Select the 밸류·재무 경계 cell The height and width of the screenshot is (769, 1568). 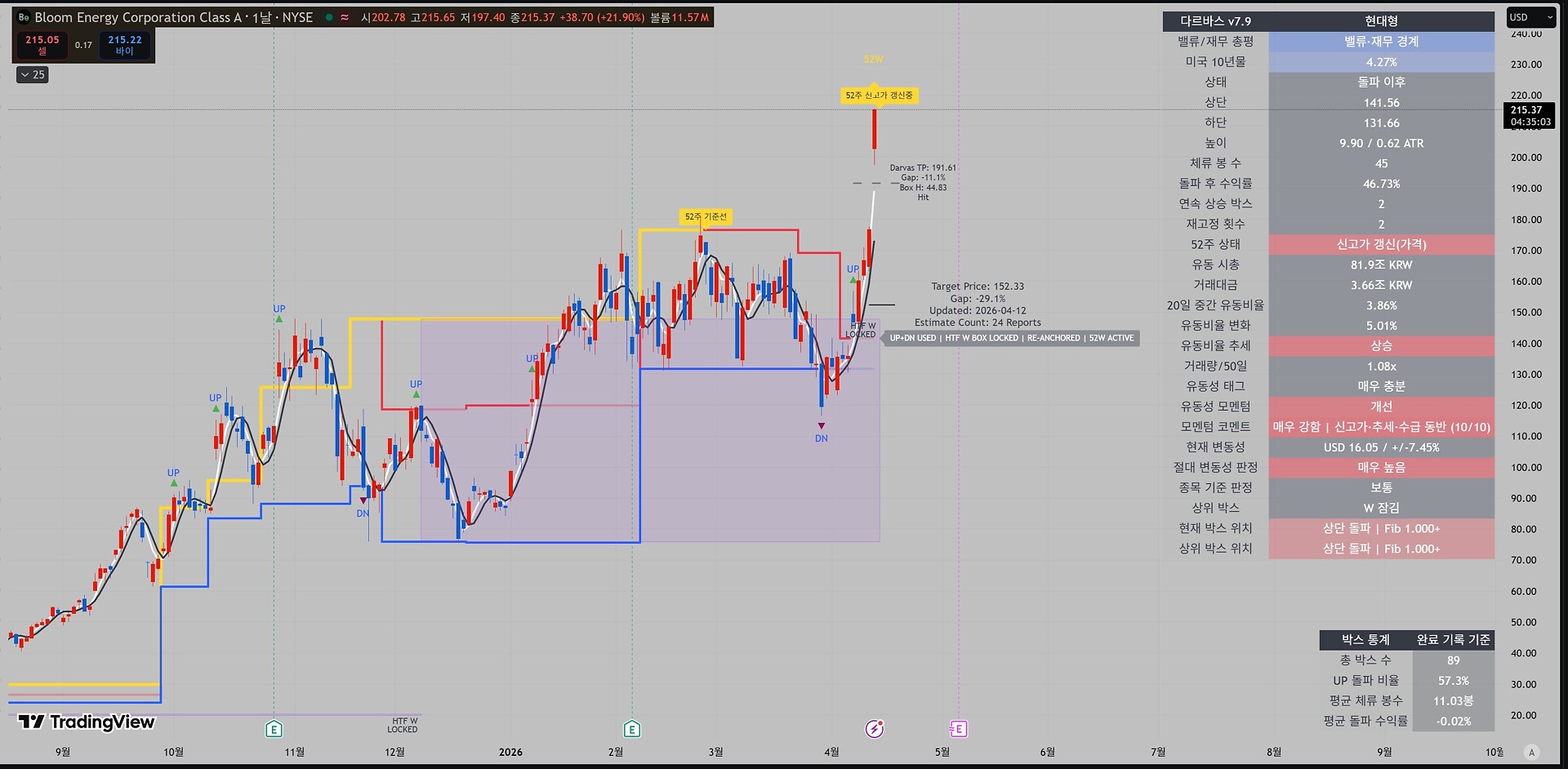coord(1381,42)
